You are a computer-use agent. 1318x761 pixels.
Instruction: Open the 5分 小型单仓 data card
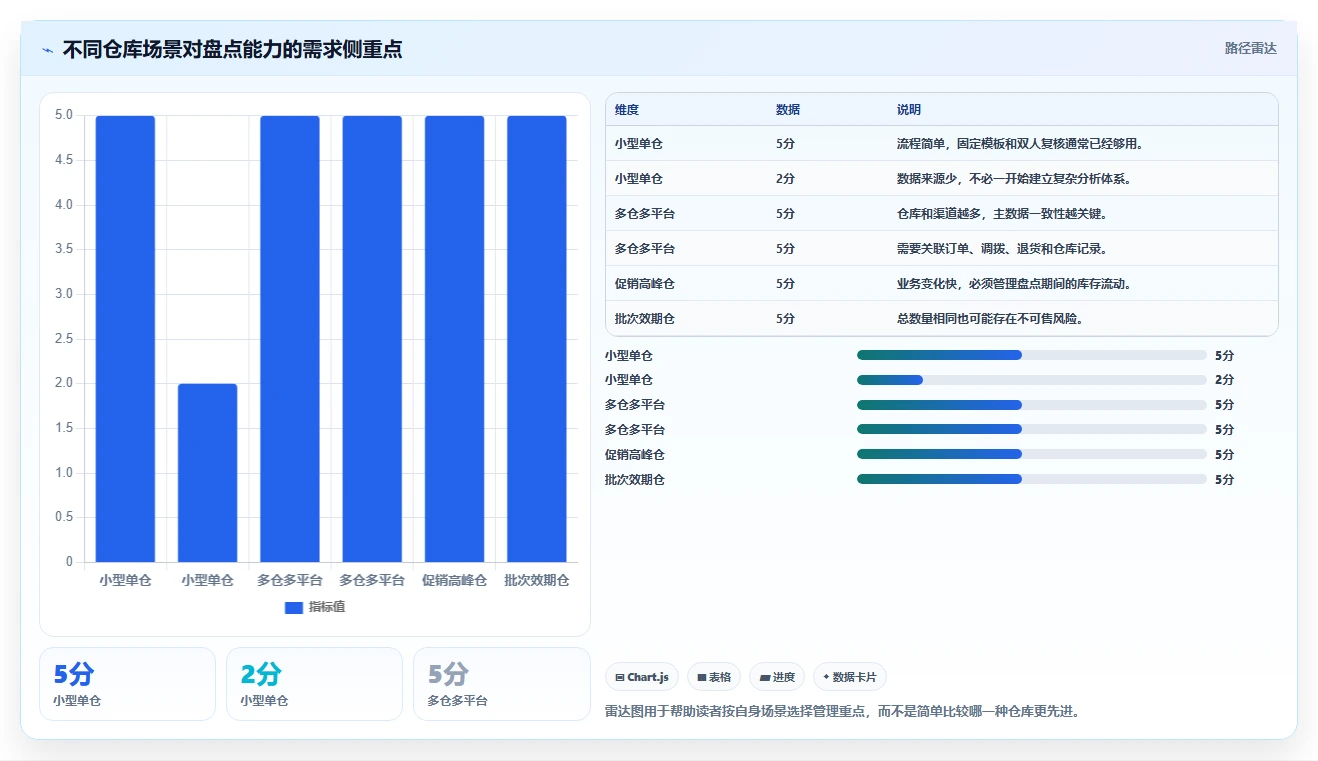pyautogui.click(x=127, y=684)
